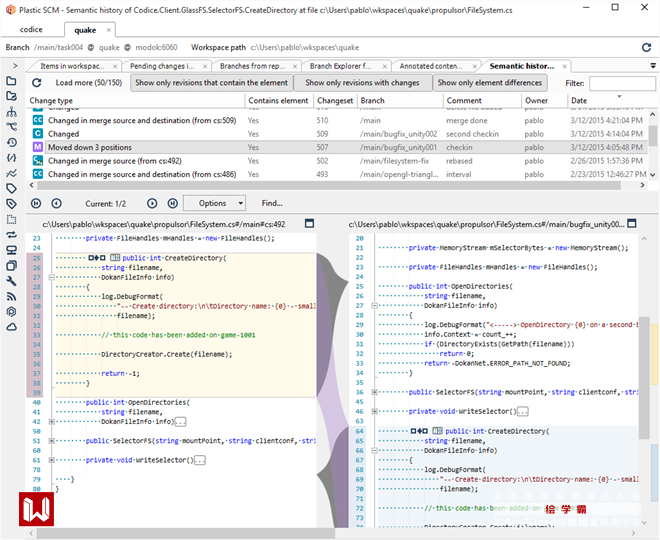Select Changed in merge source (from cs:492) row
This screenshot has width=660, height=540.
point(339,161)
